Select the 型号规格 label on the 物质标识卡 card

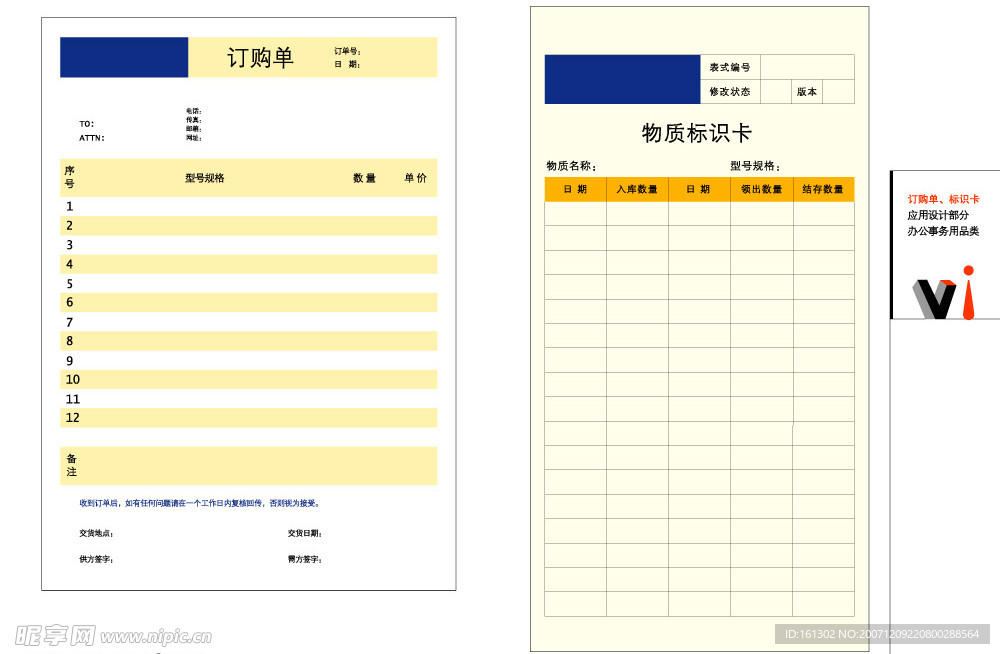pyautogui.click(x=755, y=166)
